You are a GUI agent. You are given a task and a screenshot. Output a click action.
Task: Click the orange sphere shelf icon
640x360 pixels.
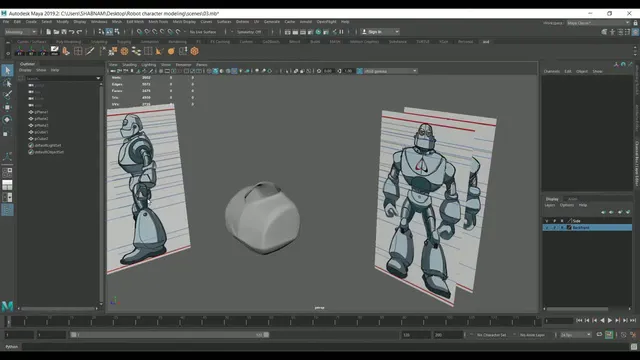pyautogui.click(x=171, y=51)
